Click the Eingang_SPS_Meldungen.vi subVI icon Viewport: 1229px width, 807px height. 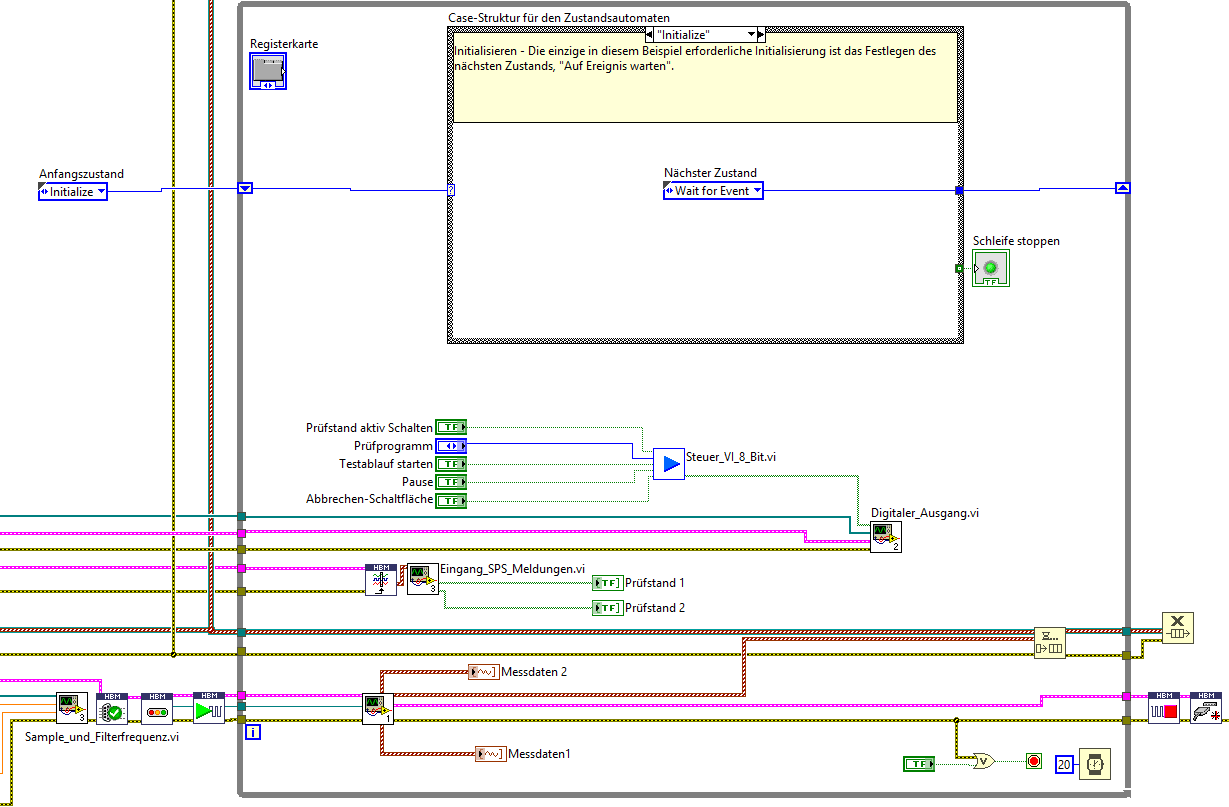pos(422,579)
